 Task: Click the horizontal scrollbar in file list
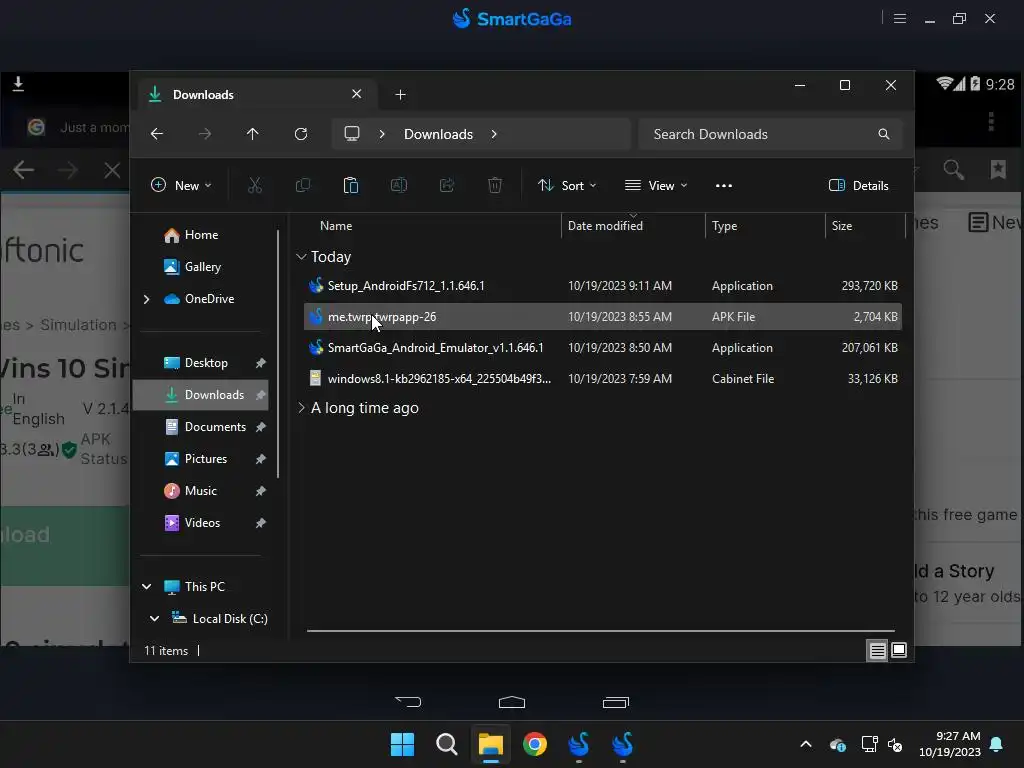click(601, 631)
